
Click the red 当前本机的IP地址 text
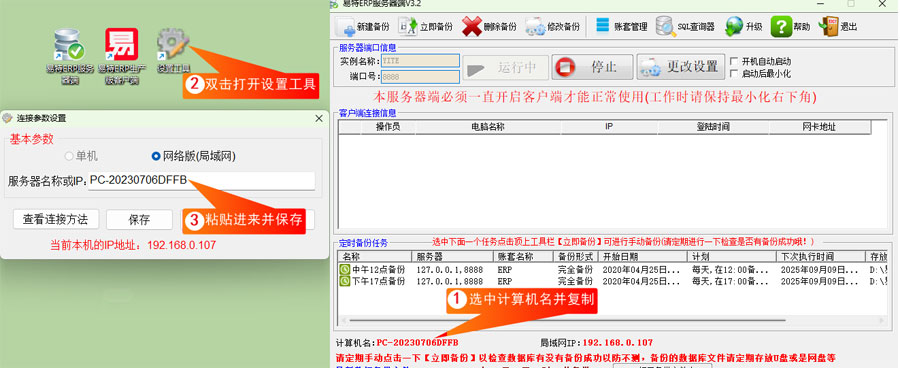point(133,245)
